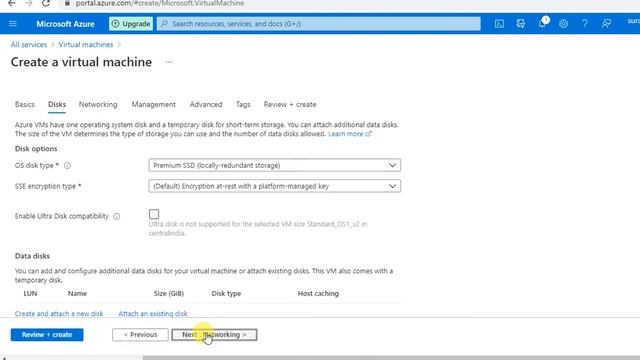Screen dimensions: 640x360
Task: Click the Name column header in Data disks
Action: [x=77, y=293]
